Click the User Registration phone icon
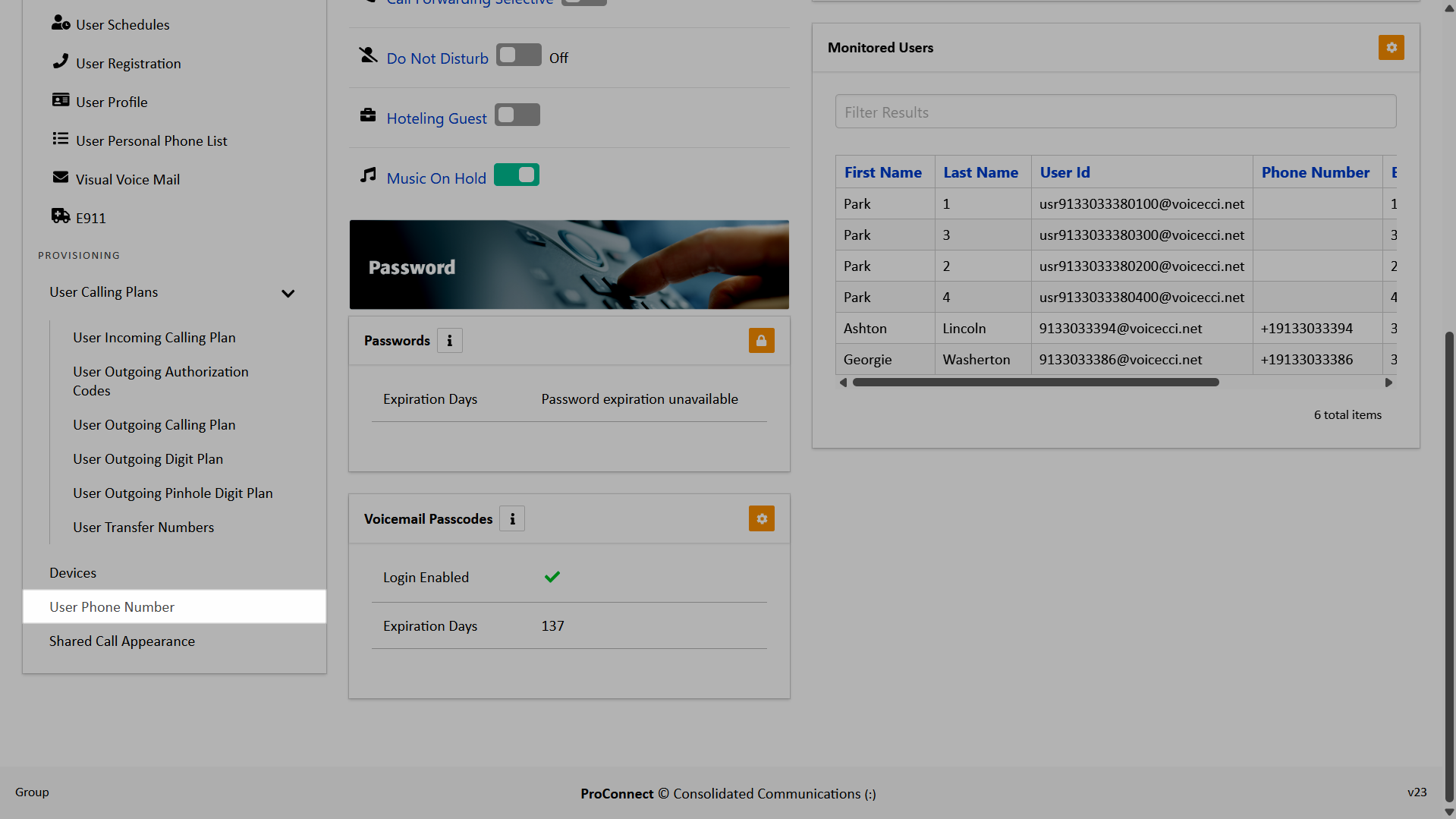Image resolution: width=1456 pixels, height=819 pixels. pyautogui.click(x=61, y=61)
